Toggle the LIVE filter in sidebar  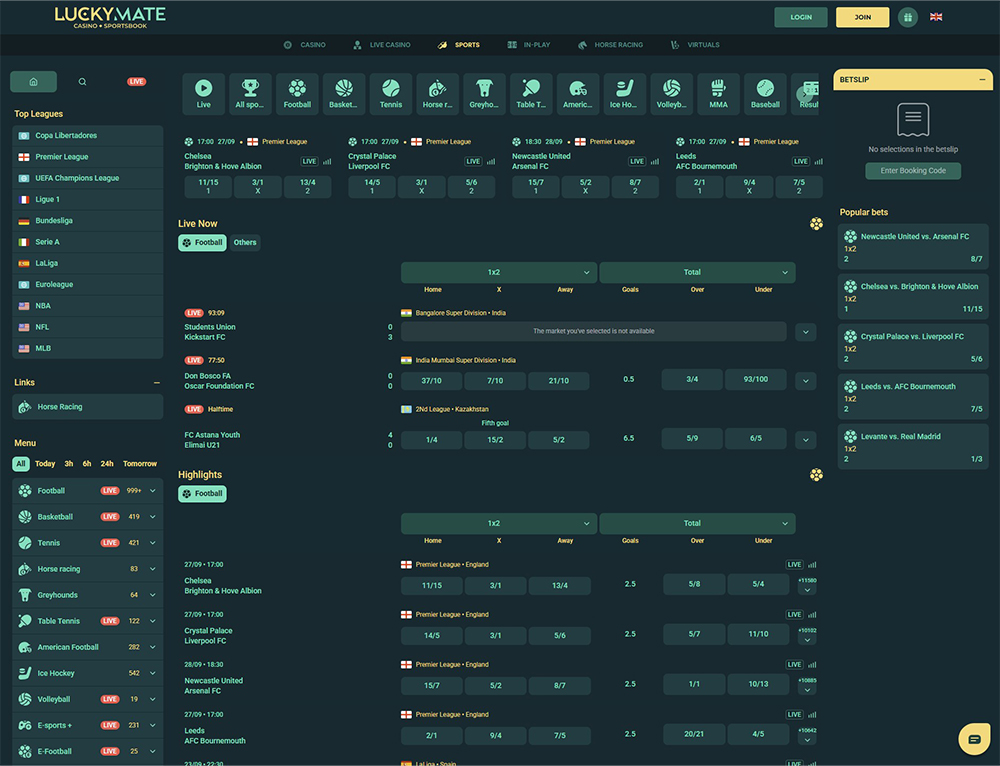click(136, 82)
